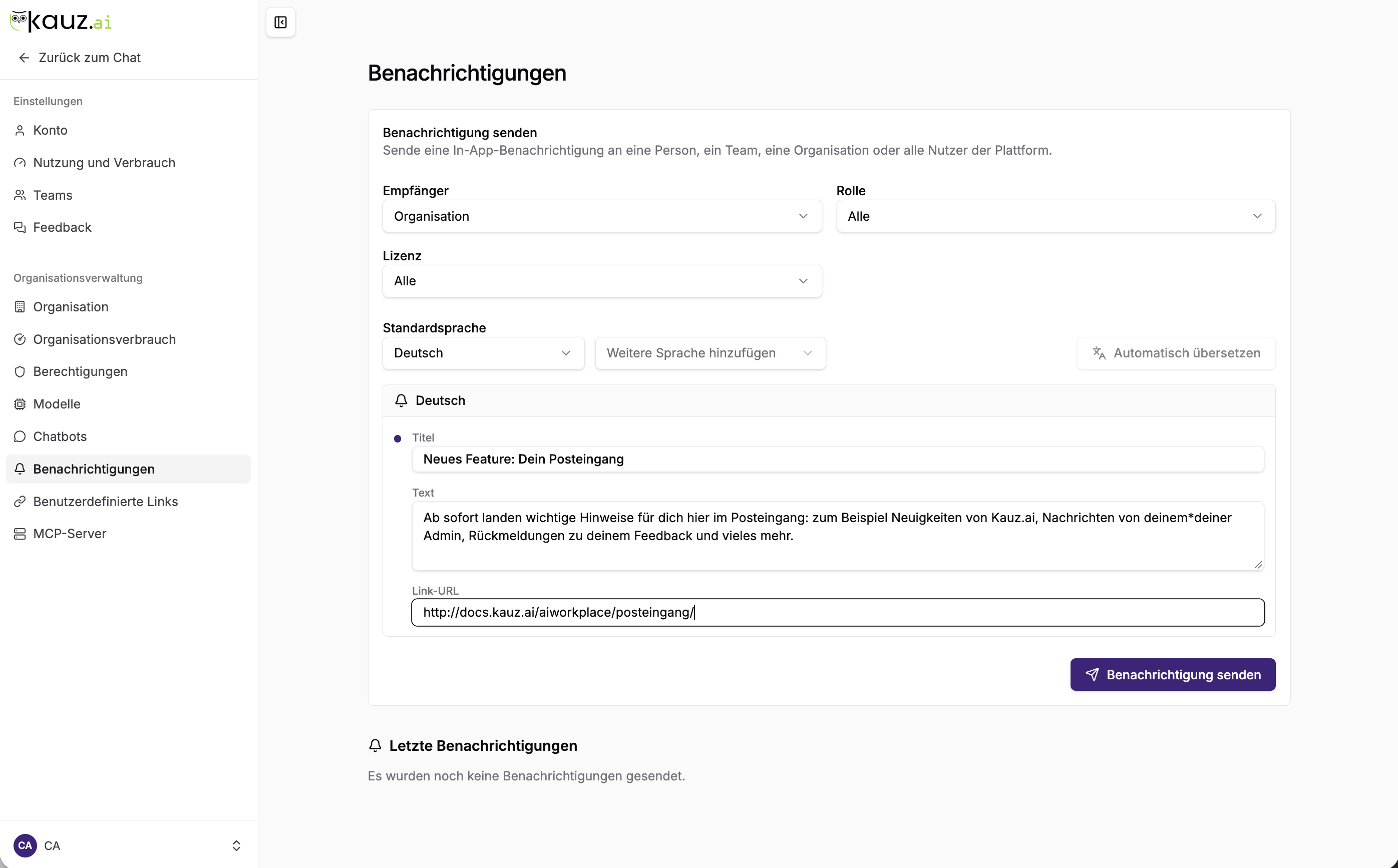Click the text 'Es wurden noch keine Benachrichtigungen gesendet.'

pyautogui.click(x=526, y=776)
